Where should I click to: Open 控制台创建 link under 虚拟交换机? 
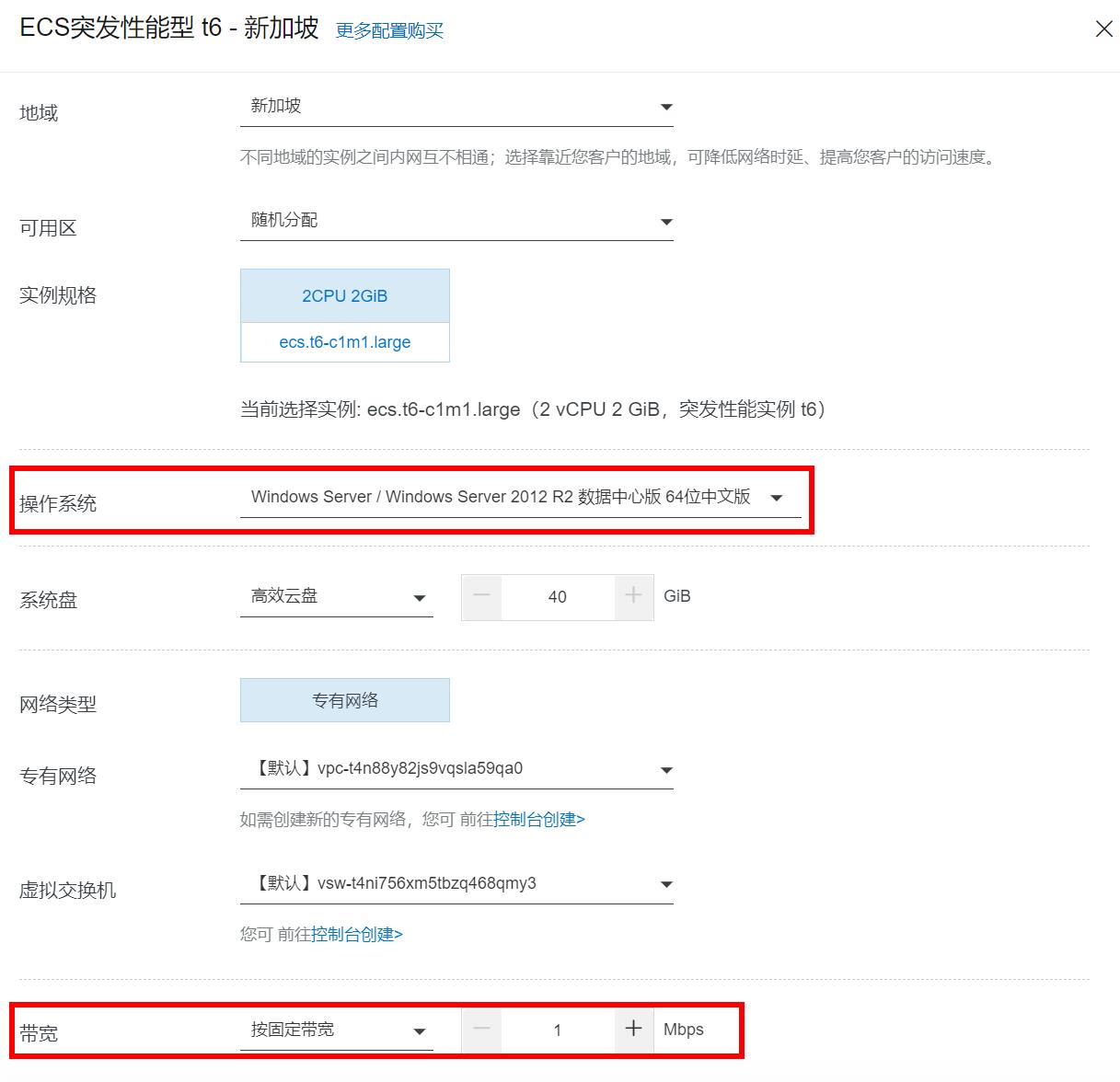(x=356, y=935)
